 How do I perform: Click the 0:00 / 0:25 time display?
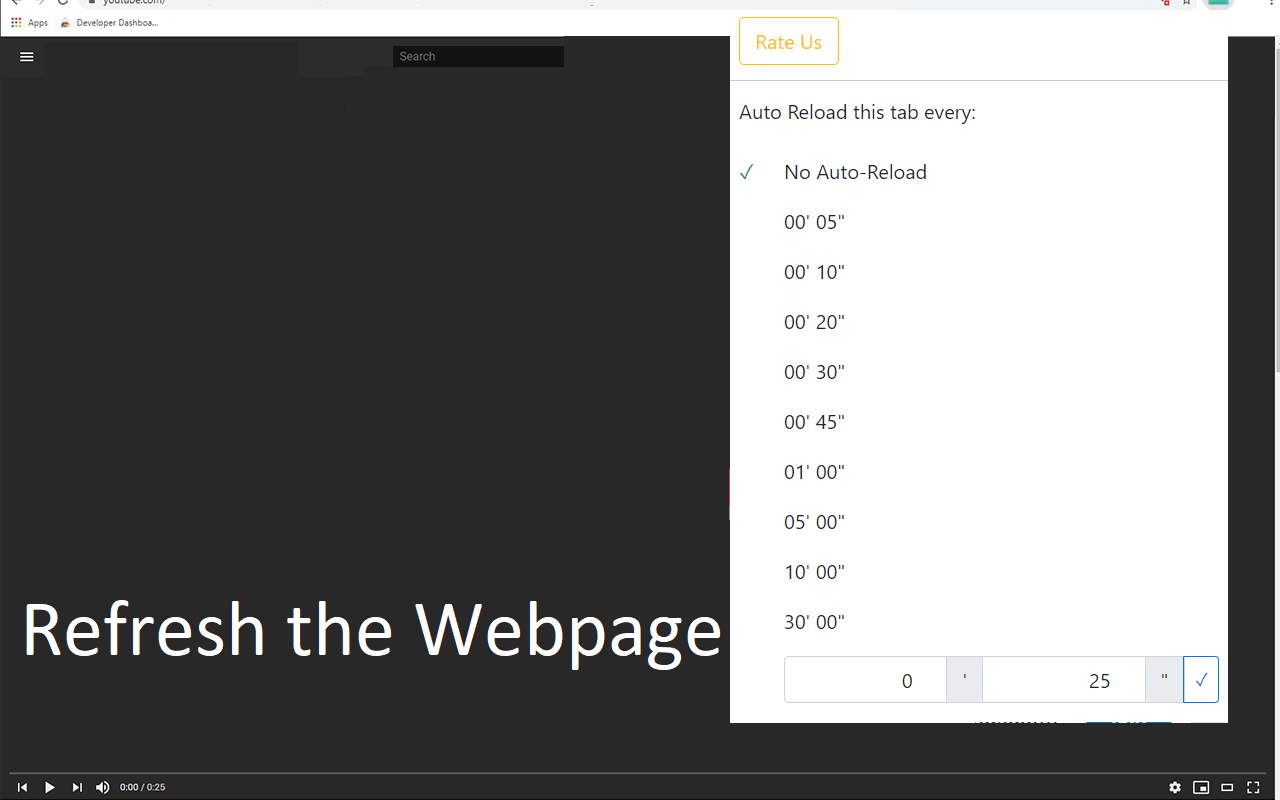point(143,788)
